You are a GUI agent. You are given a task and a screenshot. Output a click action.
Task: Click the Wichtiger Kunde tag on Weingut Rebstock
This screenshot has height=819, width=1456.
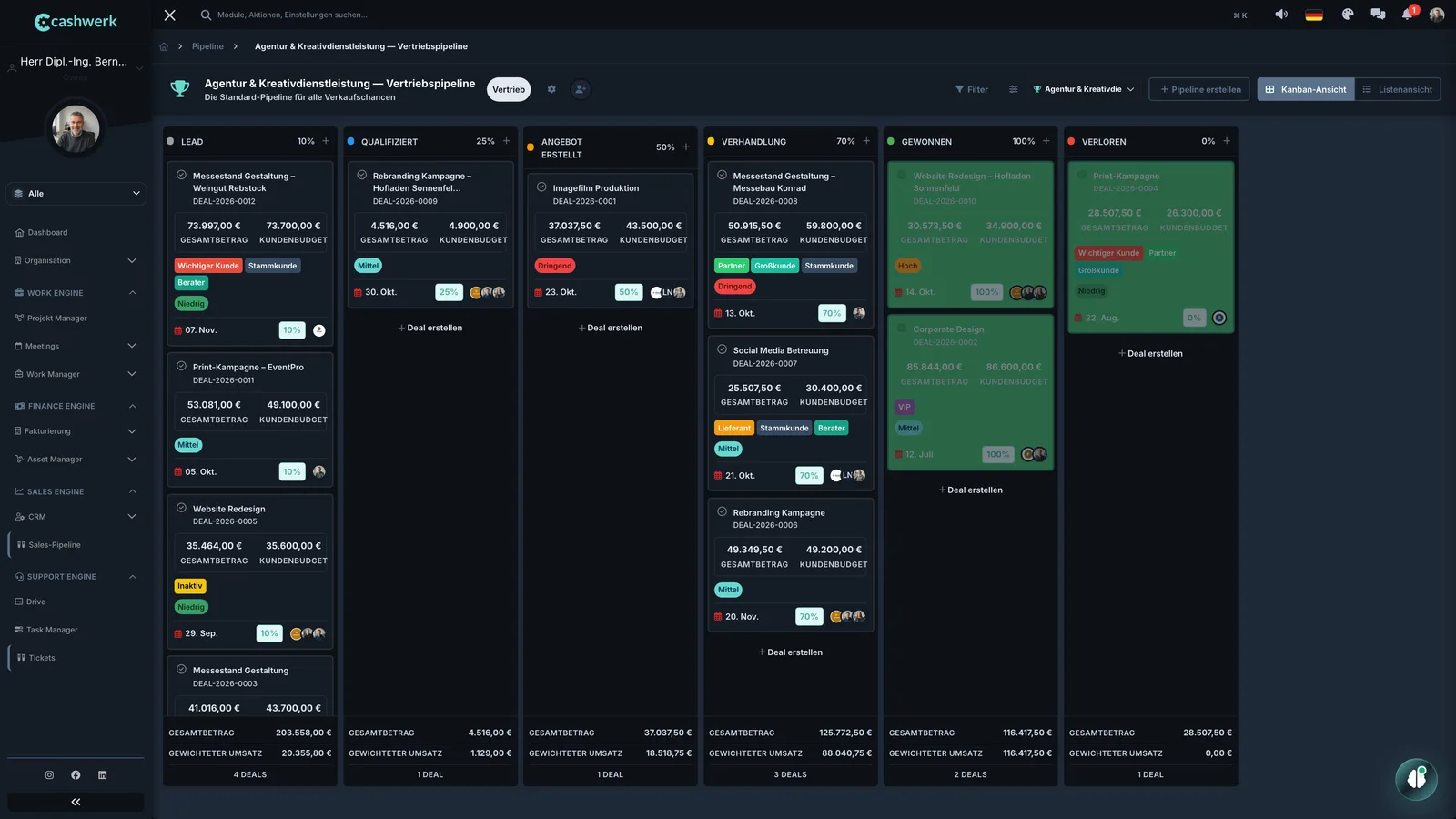pos(207,266)
